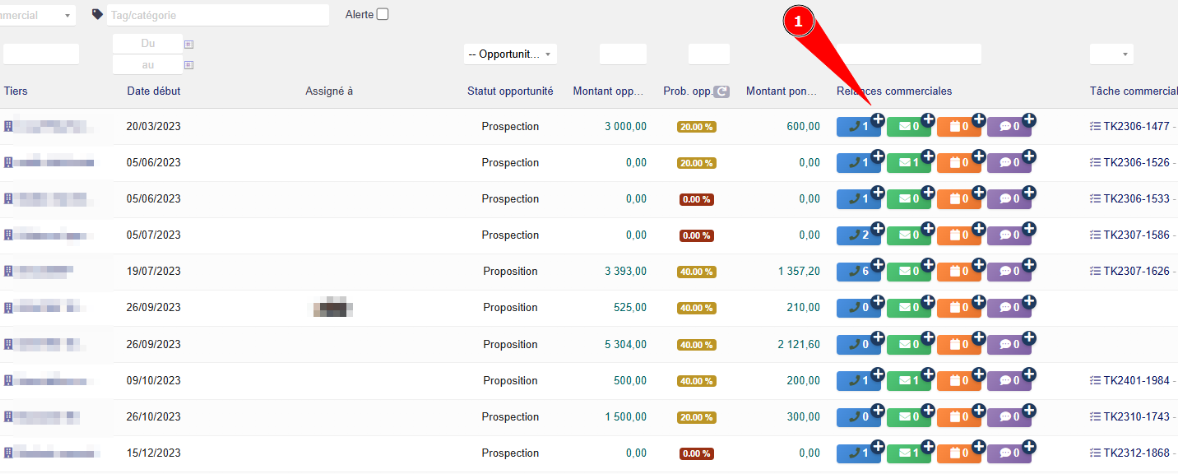Screen dimensions: 1188x474
Task: Click the building icon on the 20/03/2023 row
Action: pos(9,127)
